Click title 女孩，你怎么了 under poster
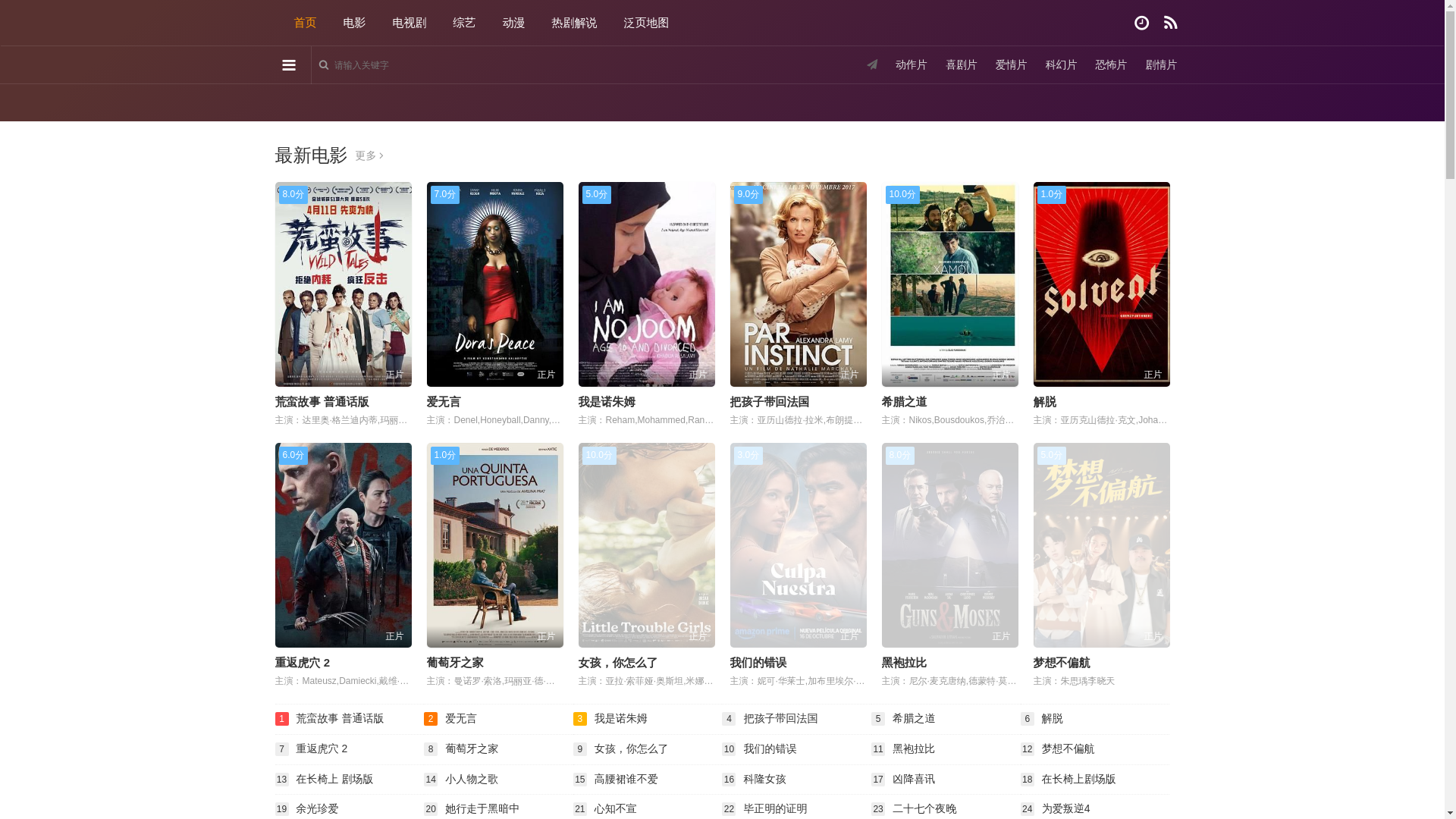 point(618,663)
